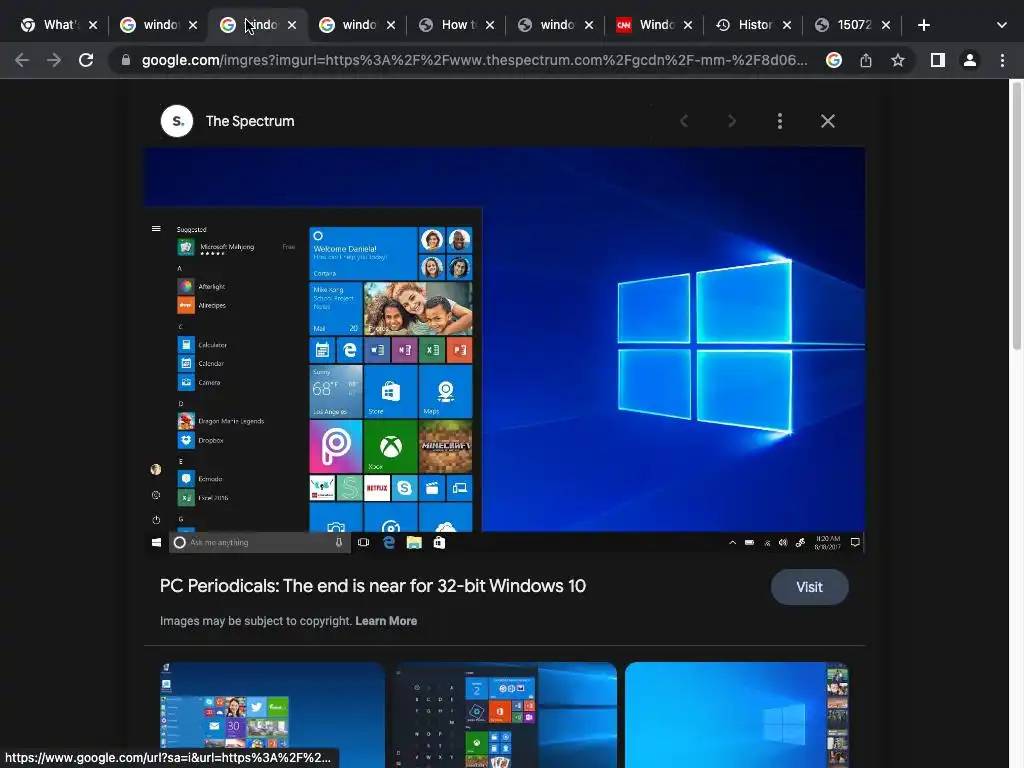Screen dimensions: 1024x768
Task: Open Google Lens icon in address bar
Action: click(833, 60)
